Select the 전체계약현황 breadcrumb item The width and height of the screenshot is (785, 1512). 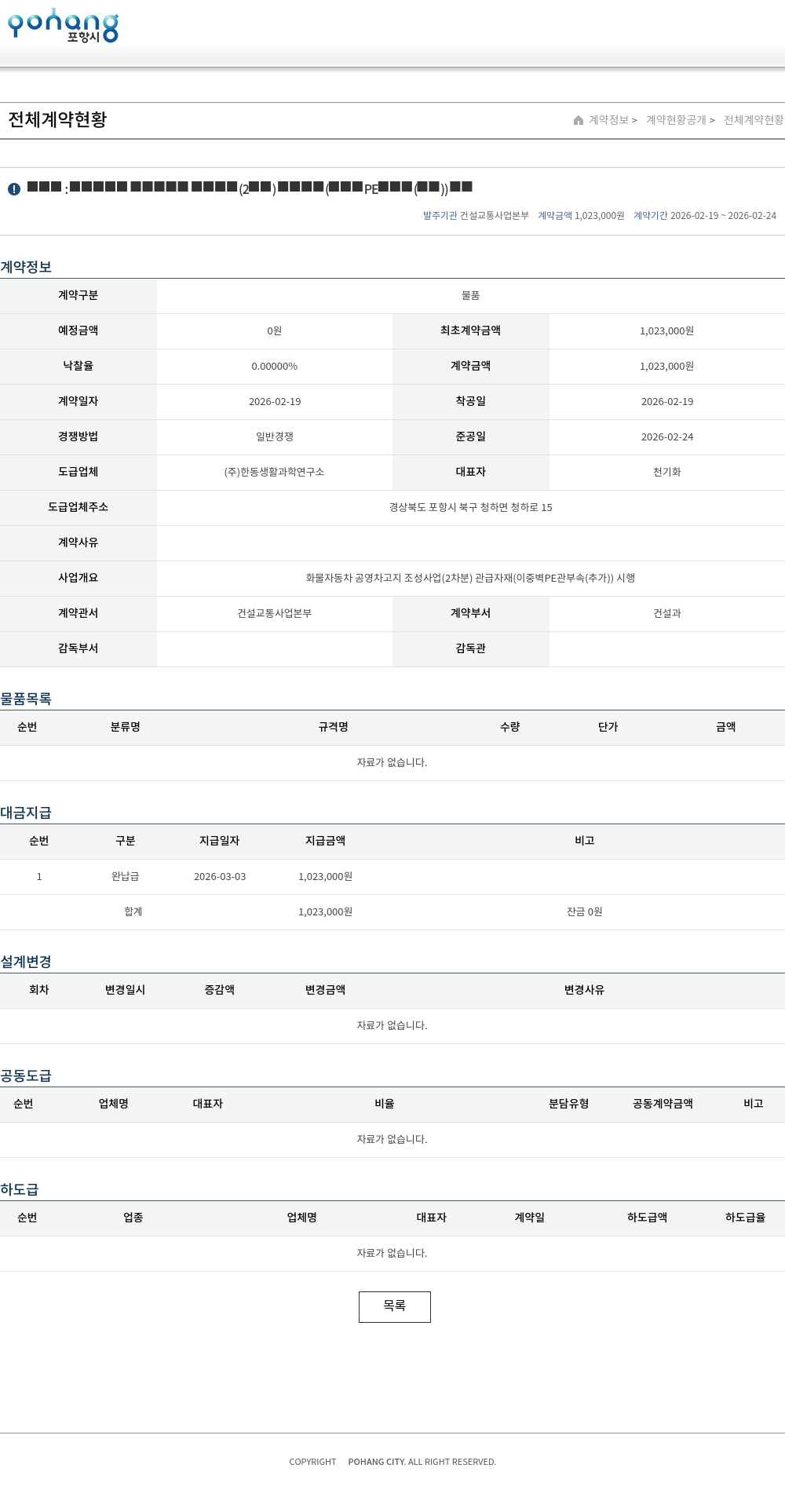[753, 120]
